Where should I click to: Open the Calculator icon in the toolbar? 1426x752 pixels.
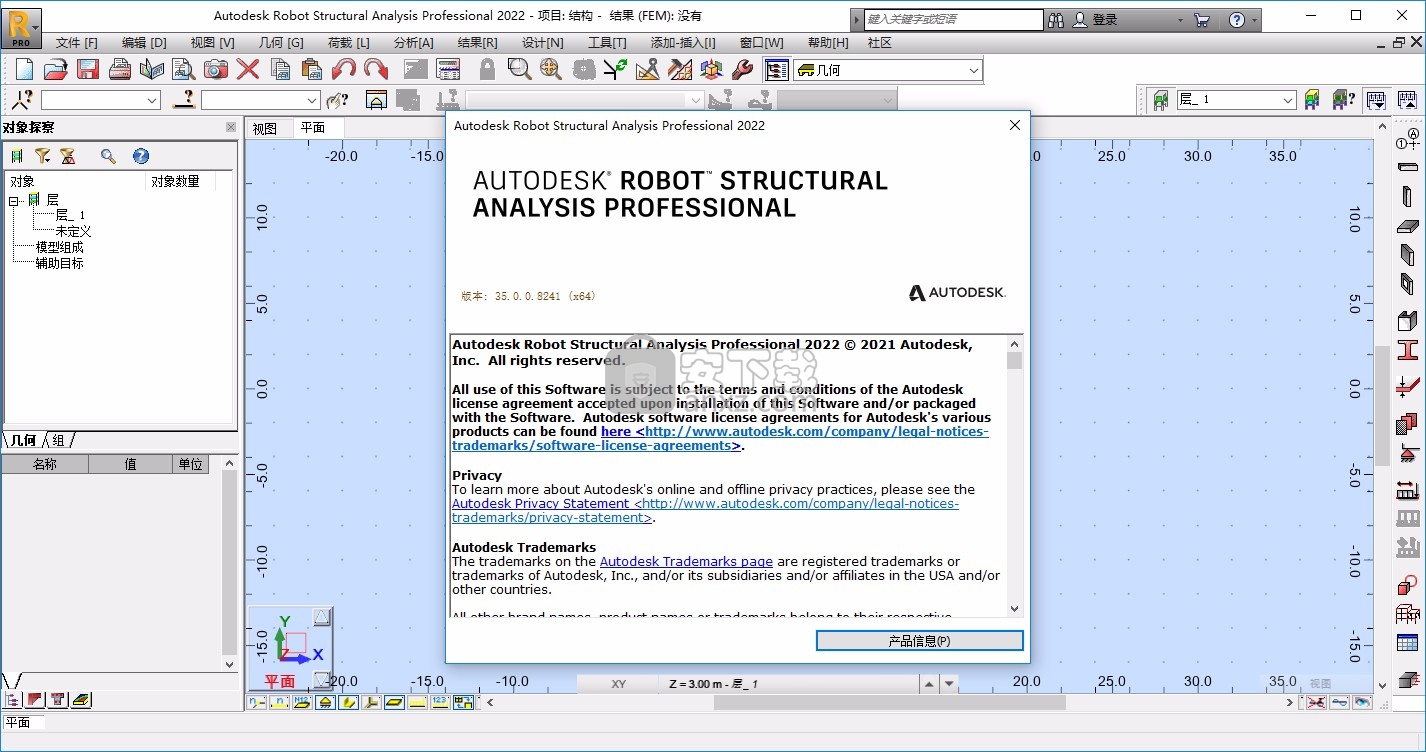click(x=448, y=69)
